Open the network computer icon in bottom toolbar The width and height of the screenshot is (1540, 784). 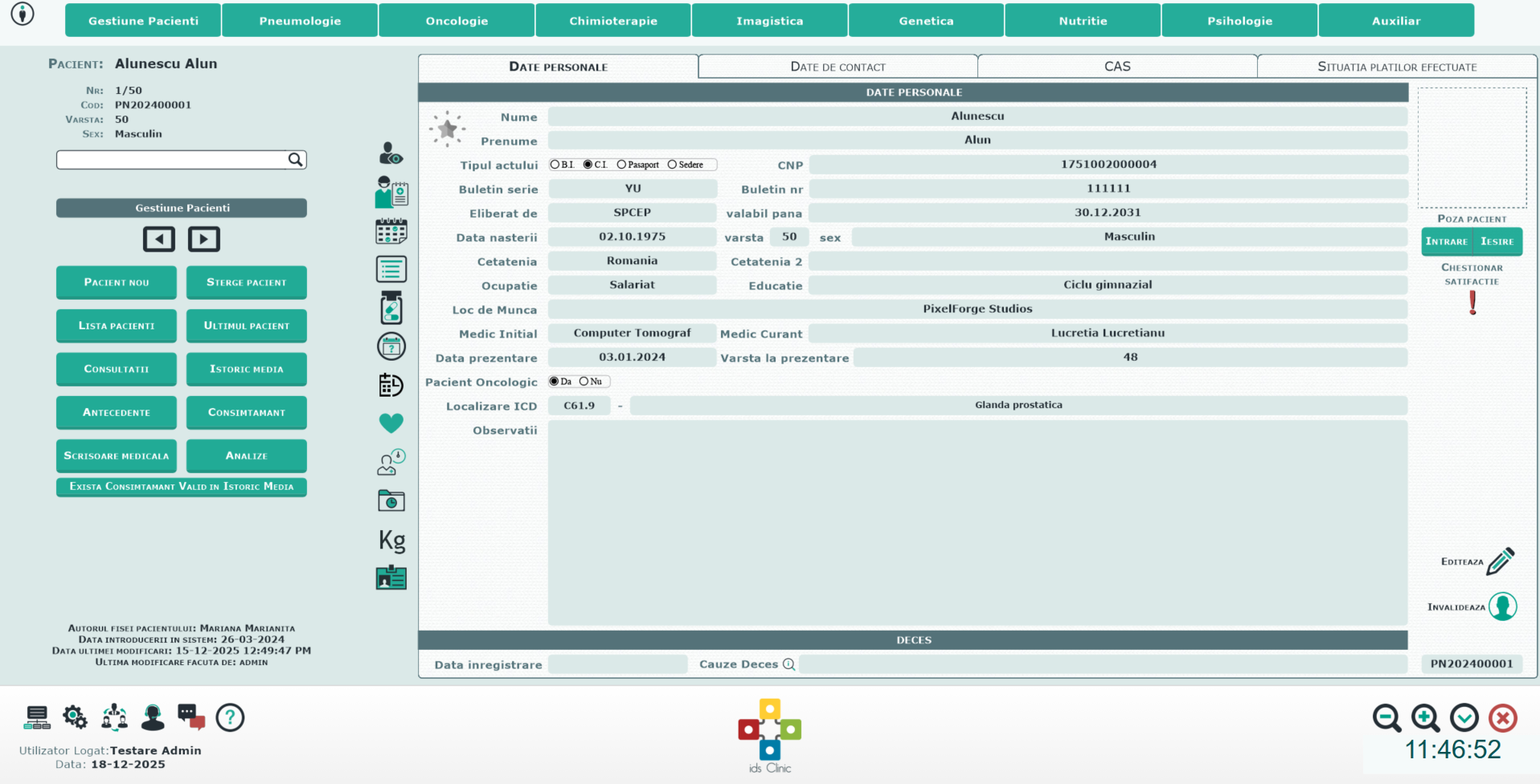click(37, 717)
